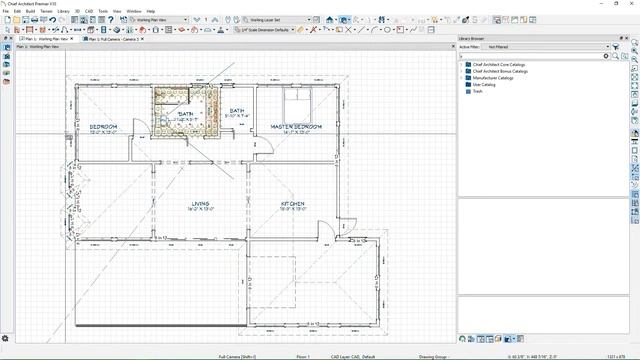
Task: Open the Active Filter Not Filtered dropdown
Action: coord(546,47)
